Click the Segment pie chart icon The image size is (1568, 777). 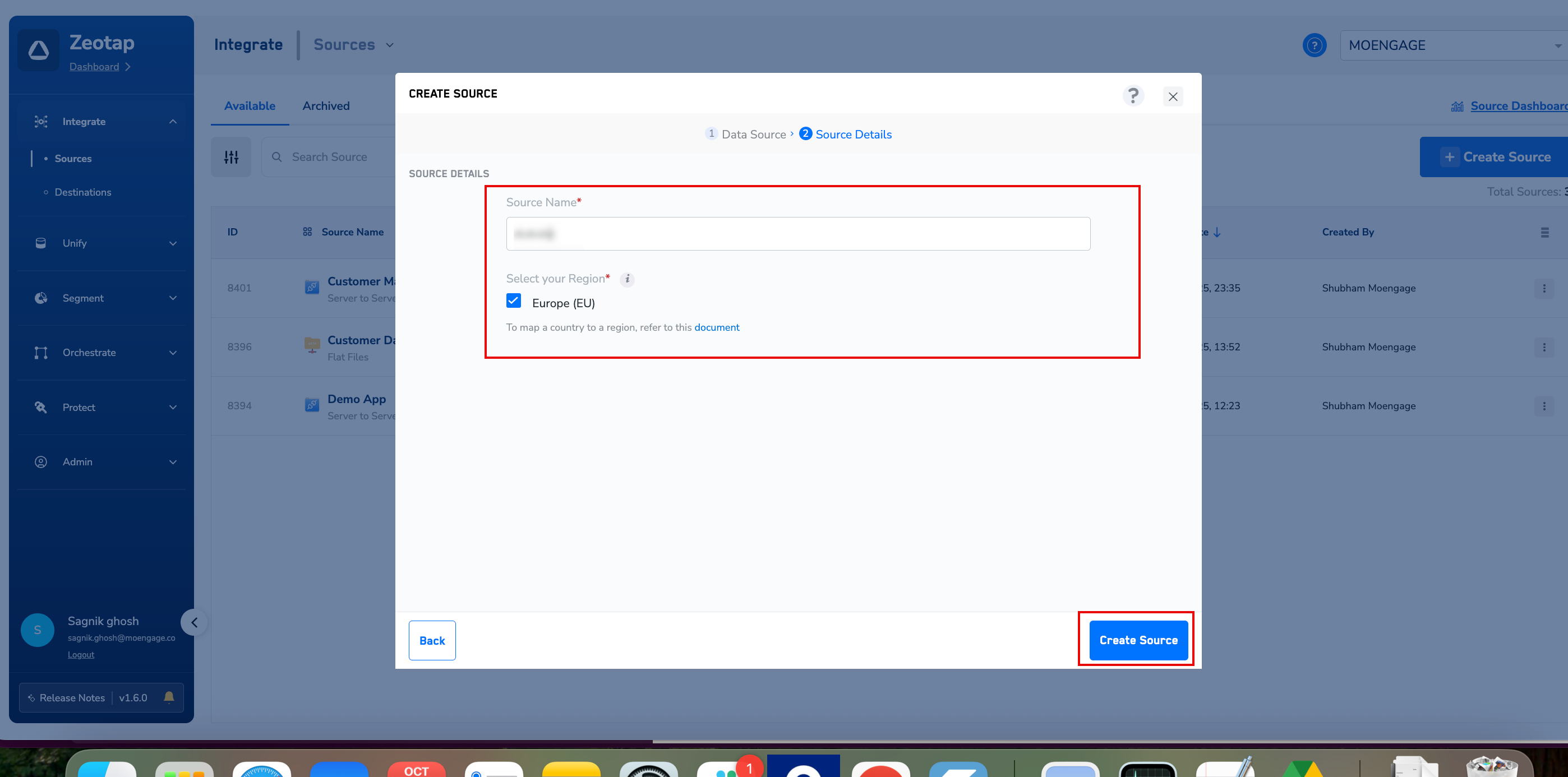(x=41, y=298)
